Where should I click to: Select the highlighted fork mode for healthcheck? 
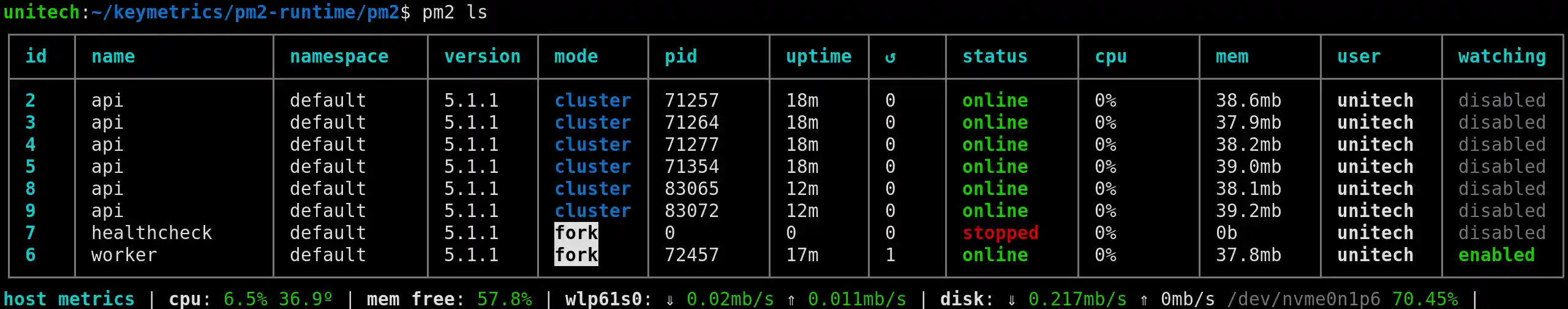tap(576, 233)
